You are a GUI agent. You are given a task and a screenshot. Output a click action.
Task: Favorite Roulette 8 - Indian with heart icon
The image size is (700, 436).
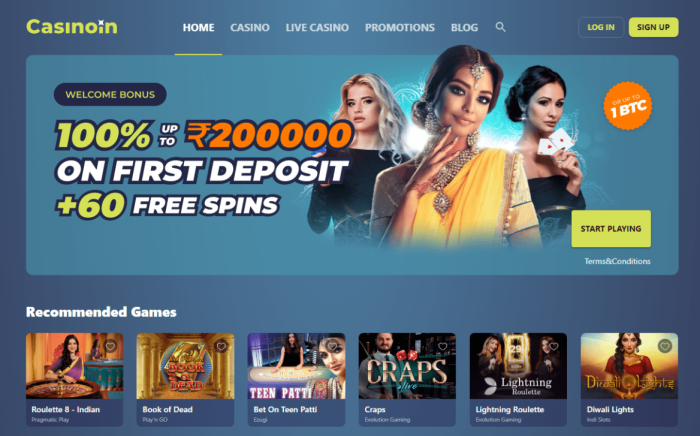110,346
